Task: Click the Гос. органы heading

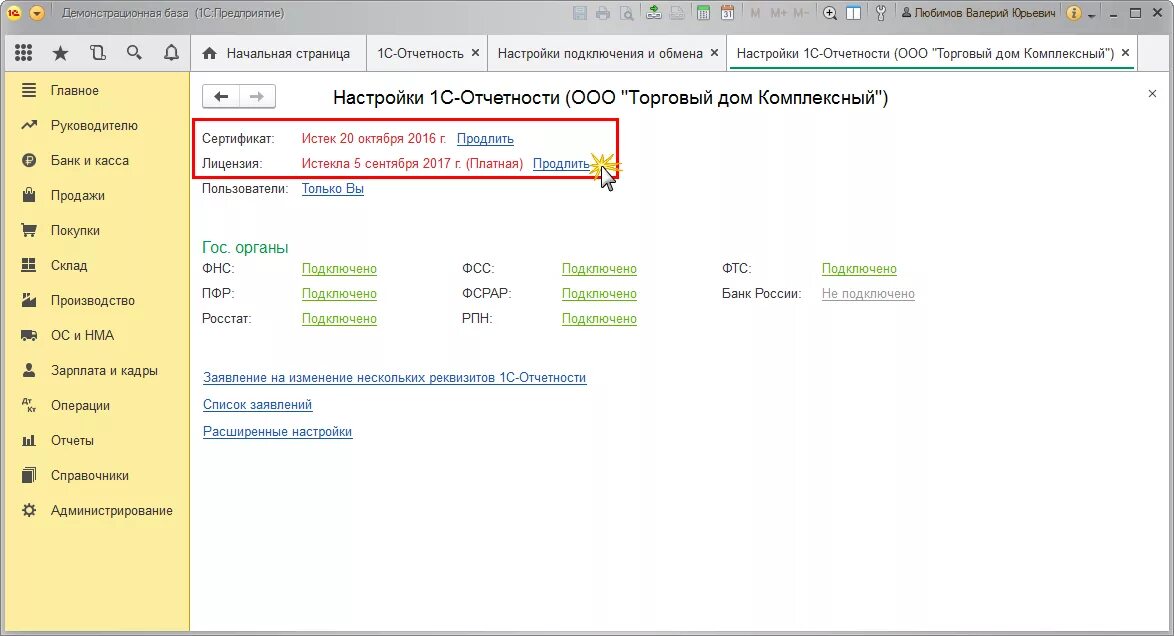Action: pos(245,248)
